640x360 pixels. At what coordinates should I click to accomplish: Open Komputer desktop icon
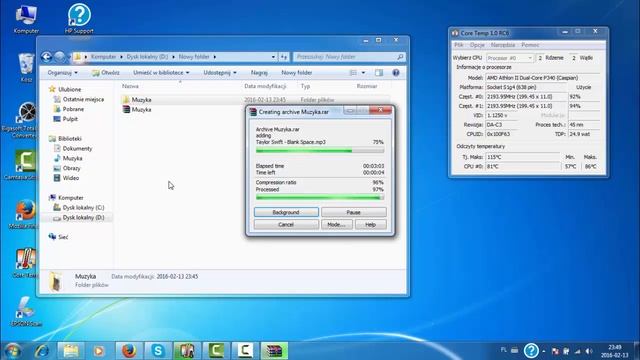(26, 19)
